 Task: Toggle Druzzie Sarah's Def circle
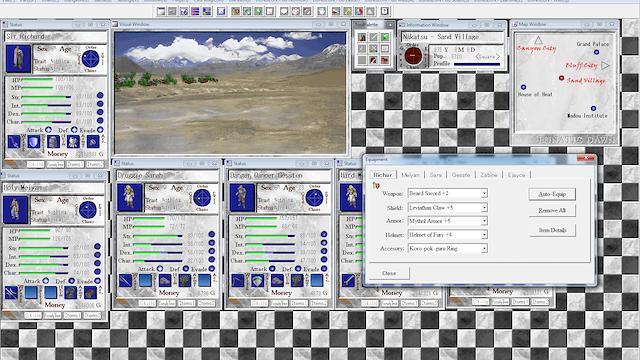coord(186,269)
